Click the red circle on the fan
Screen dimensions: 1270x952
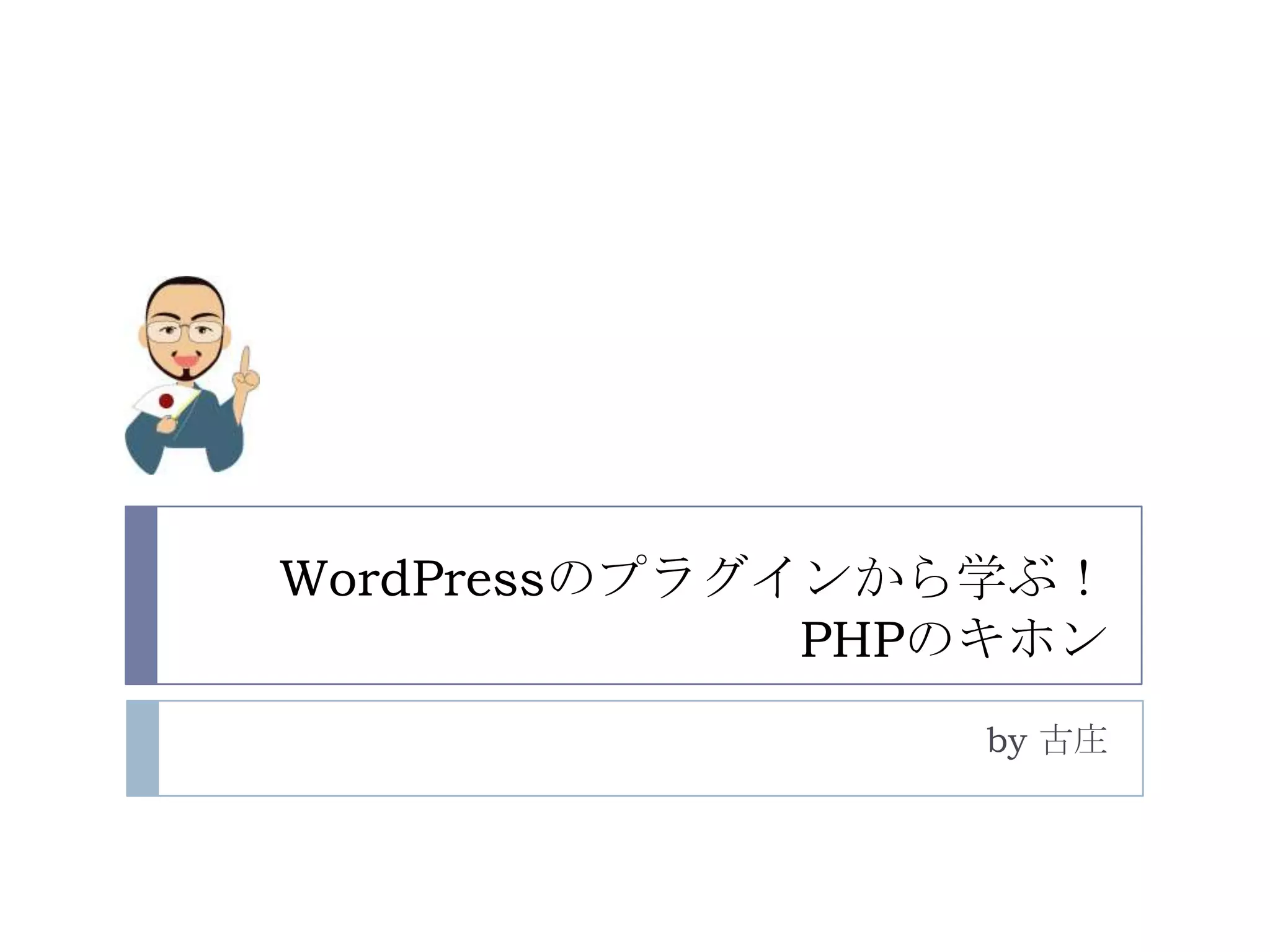[166, 401]
